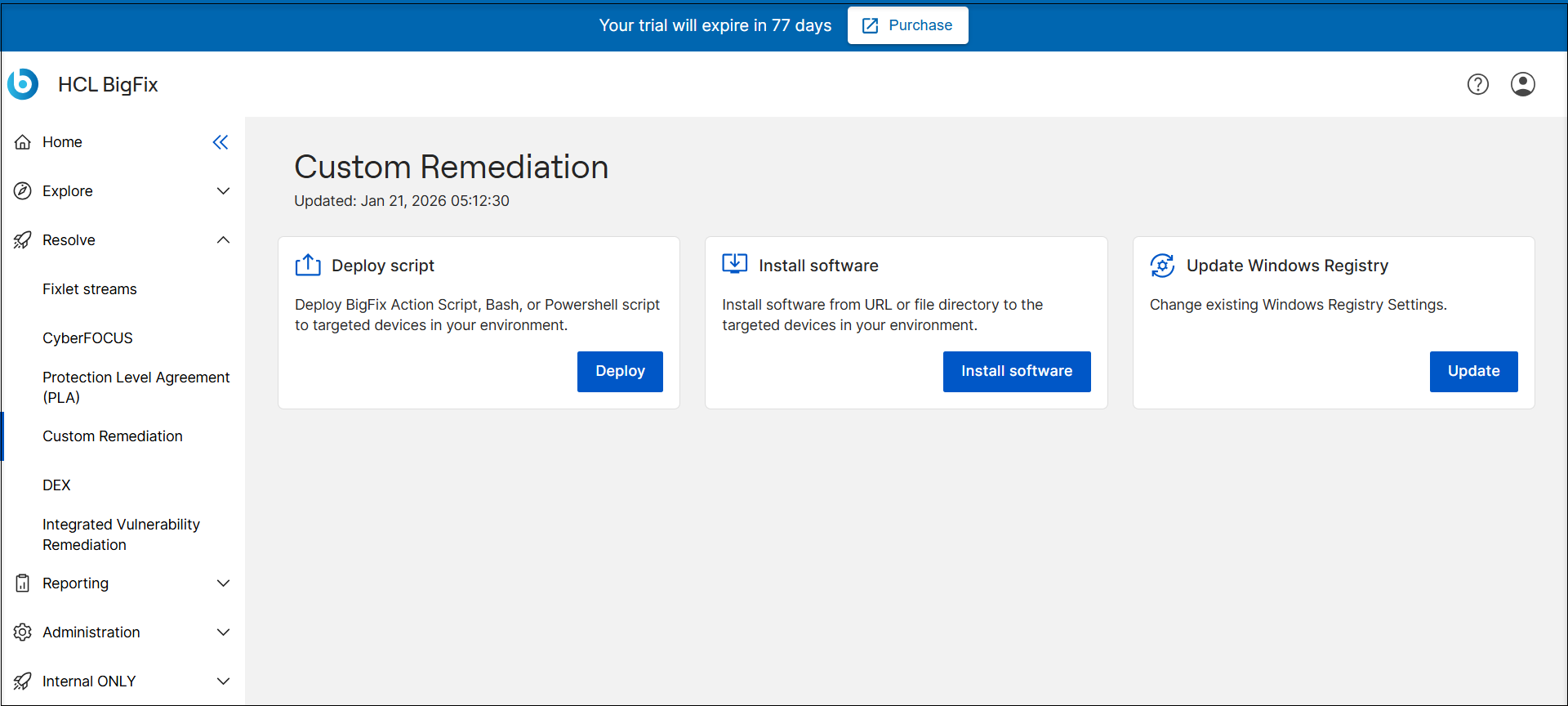Click 'Deploy BigFix Action Script' description text

click(477, 315)
